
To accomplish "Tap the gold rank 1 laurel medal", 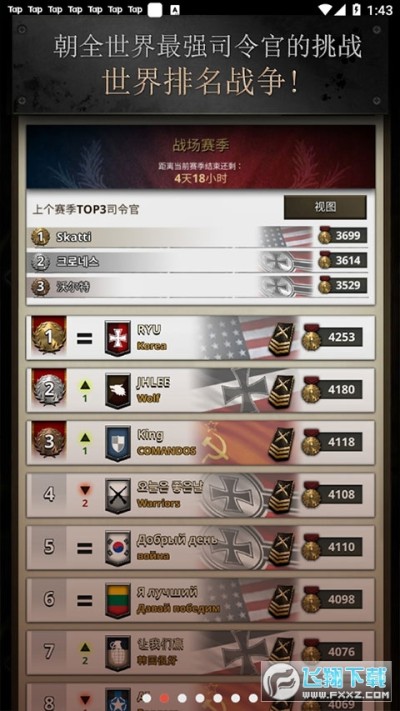I will coord(49,337).
